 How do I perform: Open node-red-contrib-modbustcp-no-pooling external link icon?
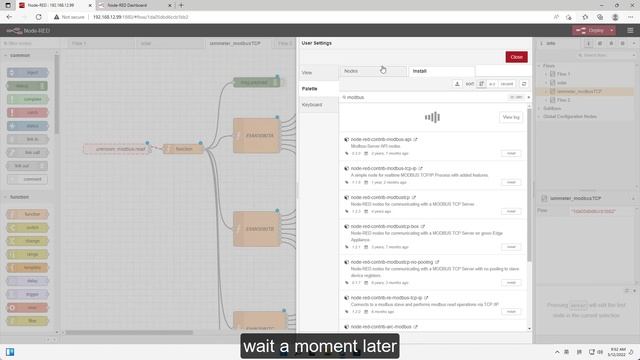point(437,262)
